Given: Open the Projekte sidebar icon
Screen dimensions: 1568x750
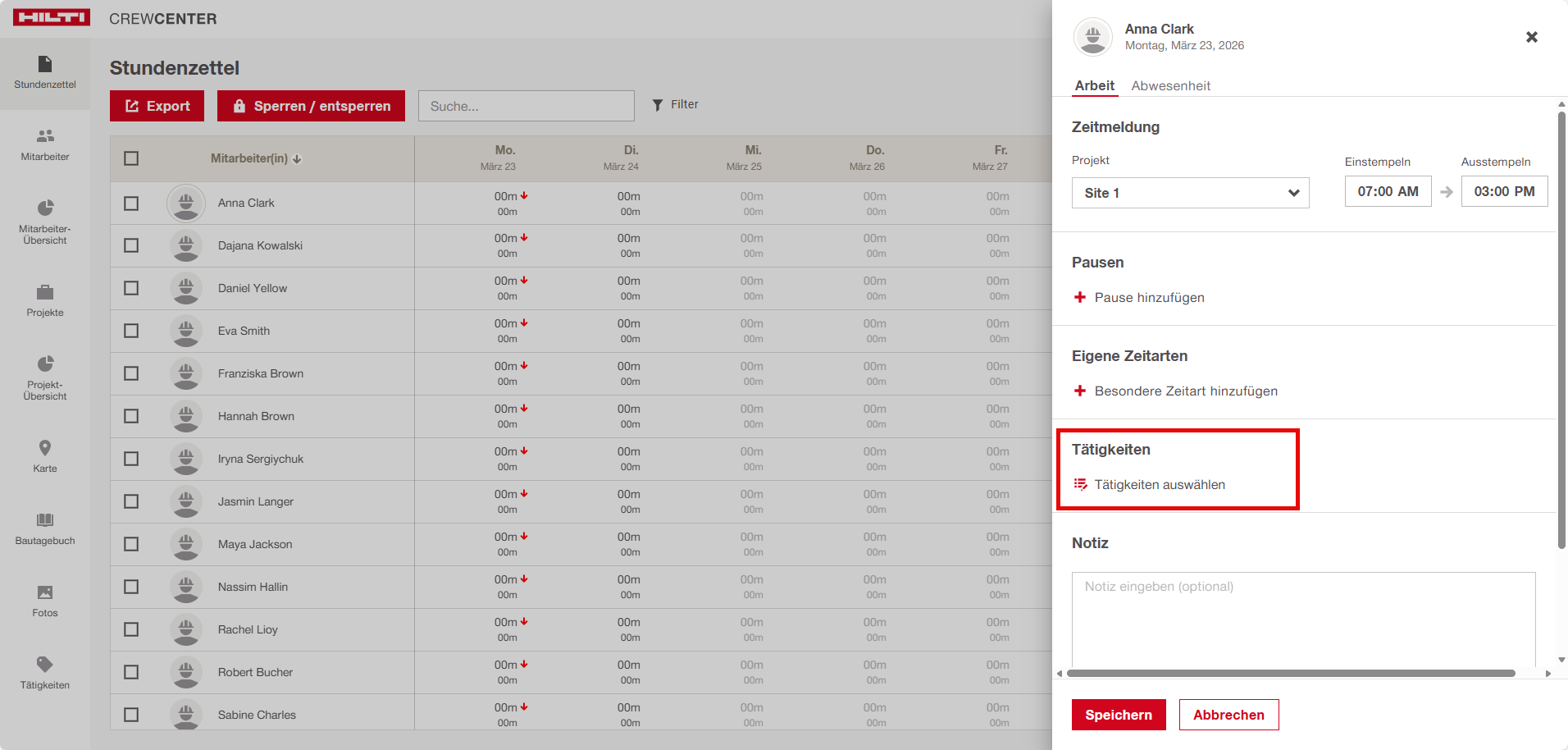Looking at the screenshot, I should click(45, 300).
